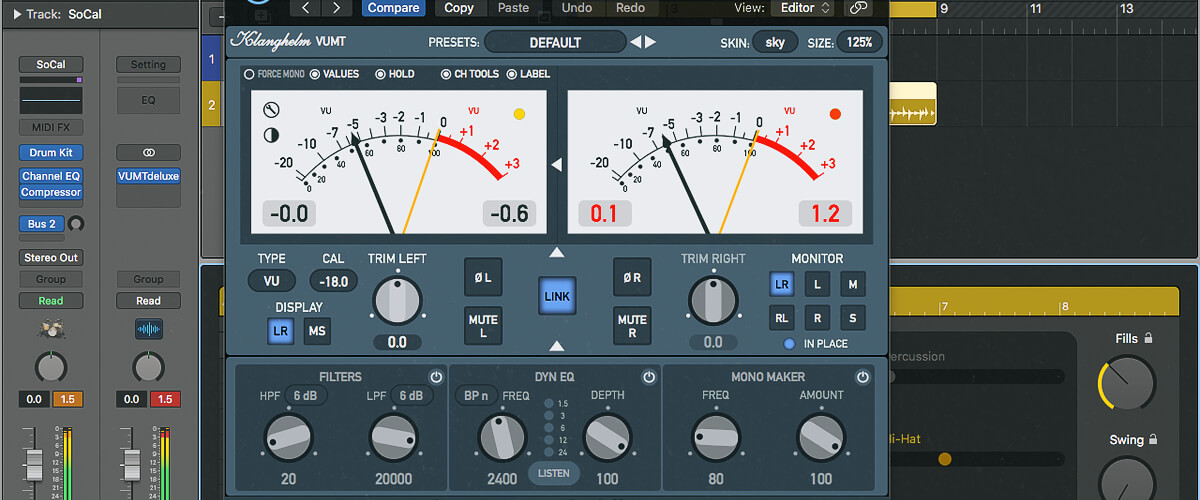Open the meter TYPE selector showing VU
This screenshot has width=1200, height=500.
click(x=272, y=281)
